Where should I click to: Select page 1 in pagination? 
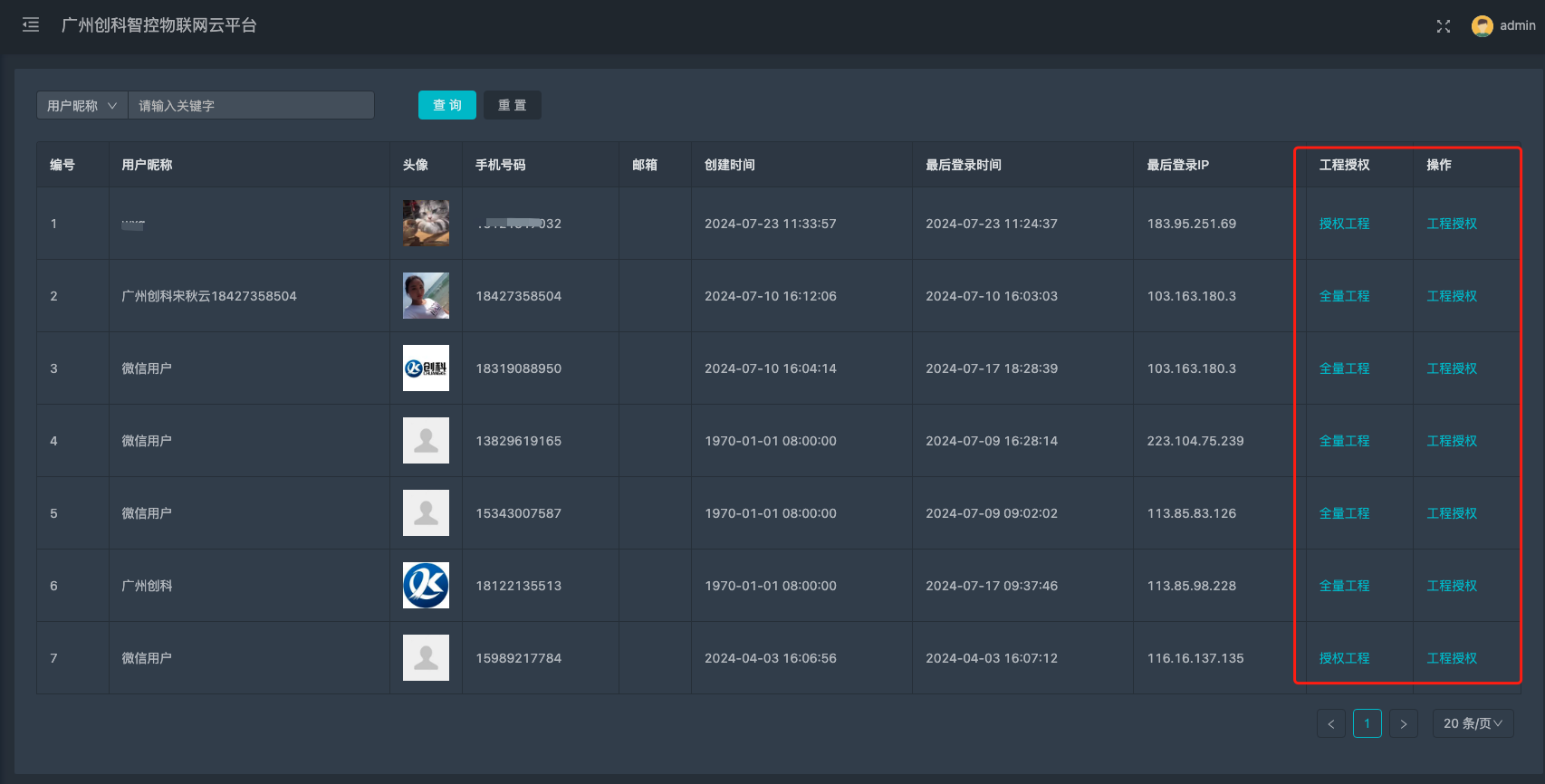1367,723
